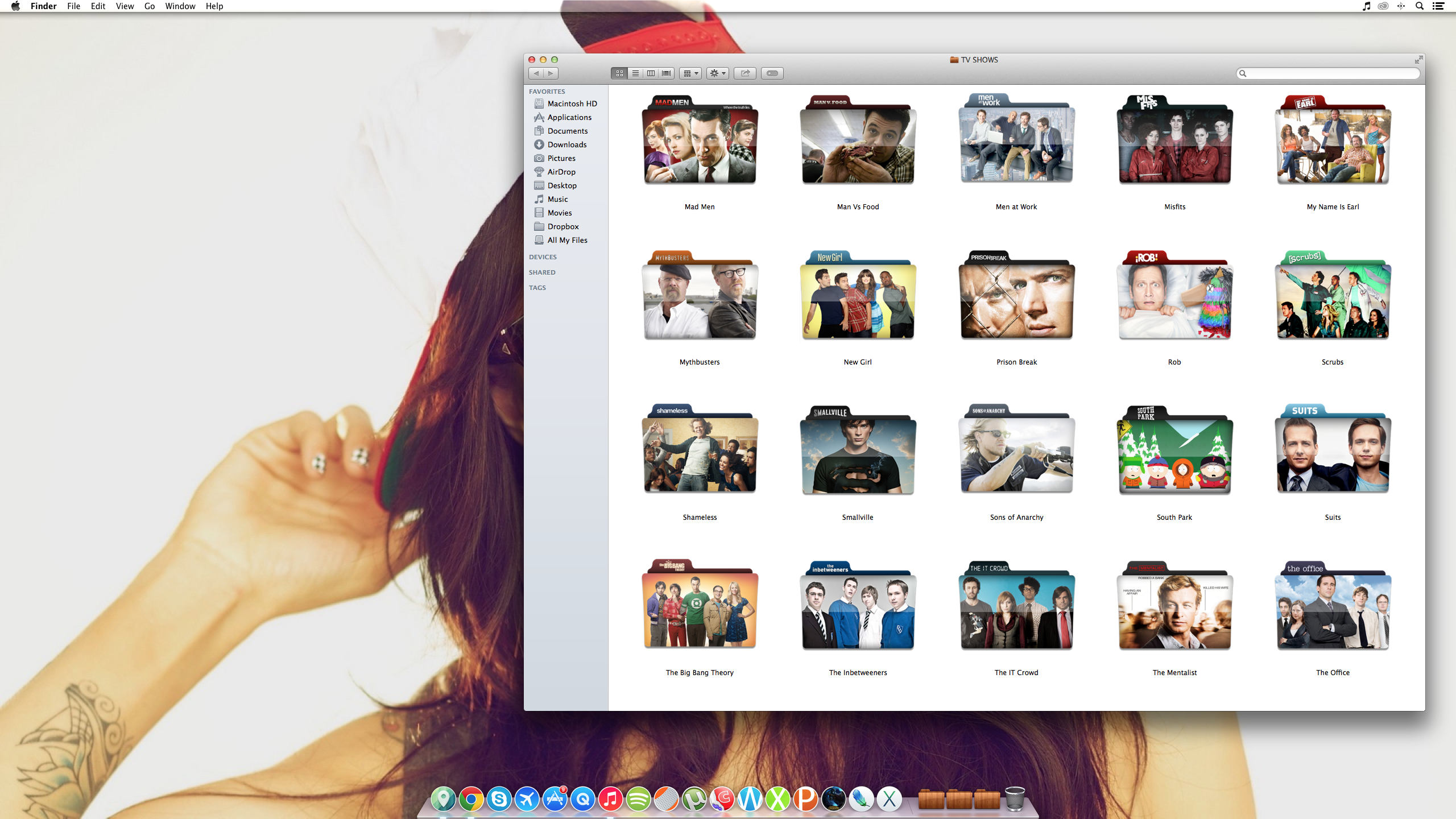1456x819 pixels.
Task: Click the 'Mythbusters' folder name
Action: 700,362
